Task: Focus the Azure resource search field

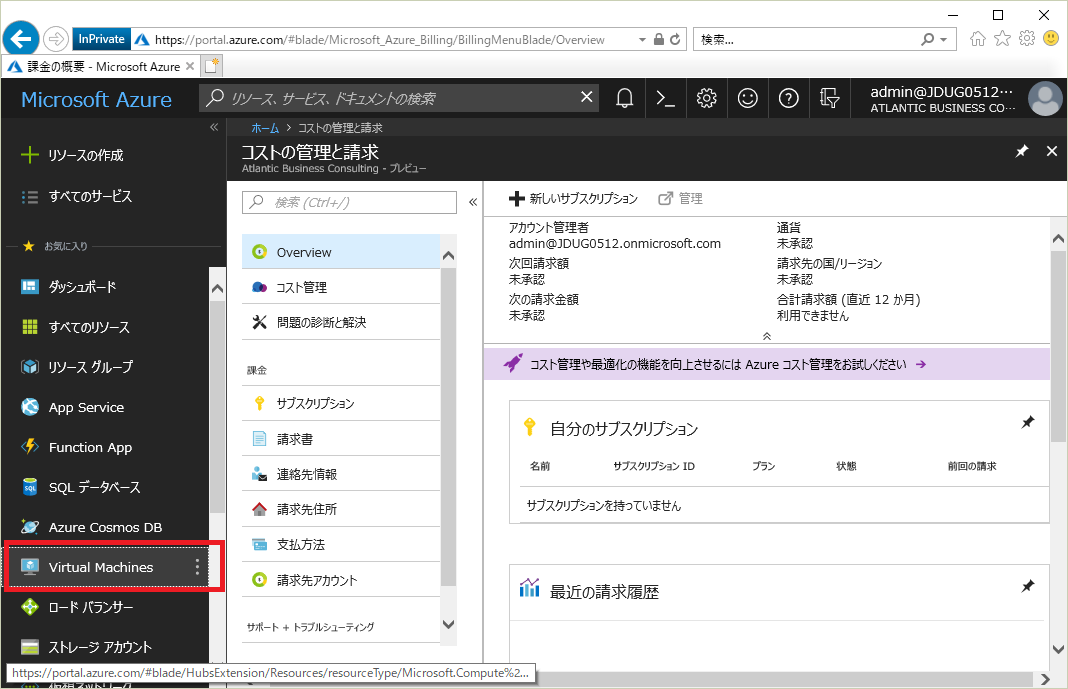Action: coord(398,98)
